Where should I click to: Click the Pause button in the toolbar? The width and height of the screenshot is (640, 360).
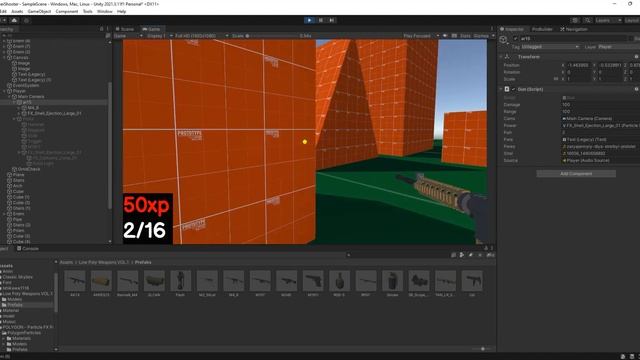(321, 20)
